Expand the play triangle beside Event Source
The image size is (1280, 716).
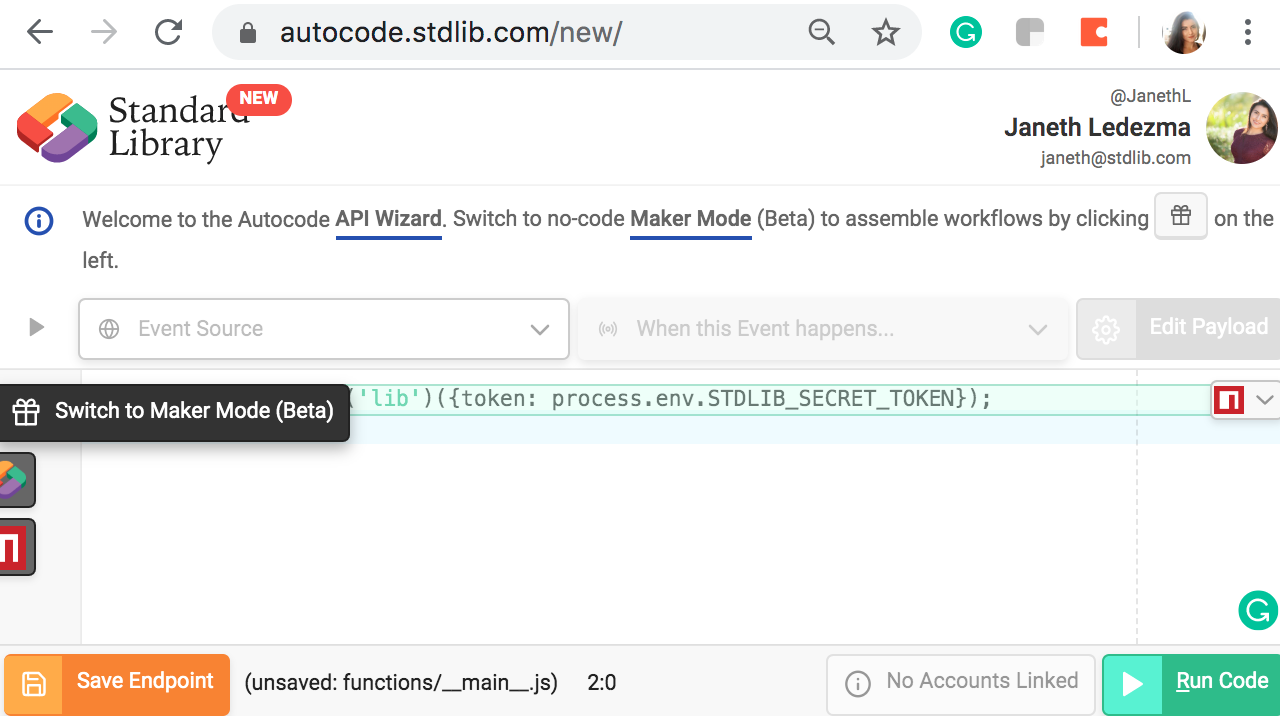click(37, 327)
